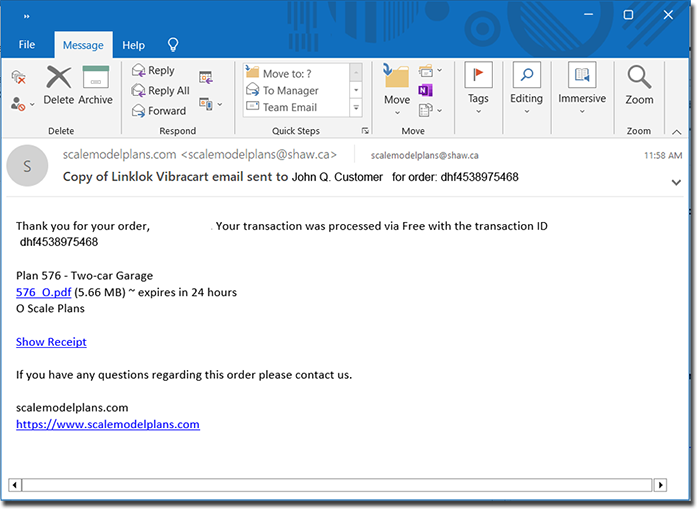This screenshot has height=509, width=700.
Task: Click the recipient scalemodelplans@shaw.ca address
Action: (425, 155)
